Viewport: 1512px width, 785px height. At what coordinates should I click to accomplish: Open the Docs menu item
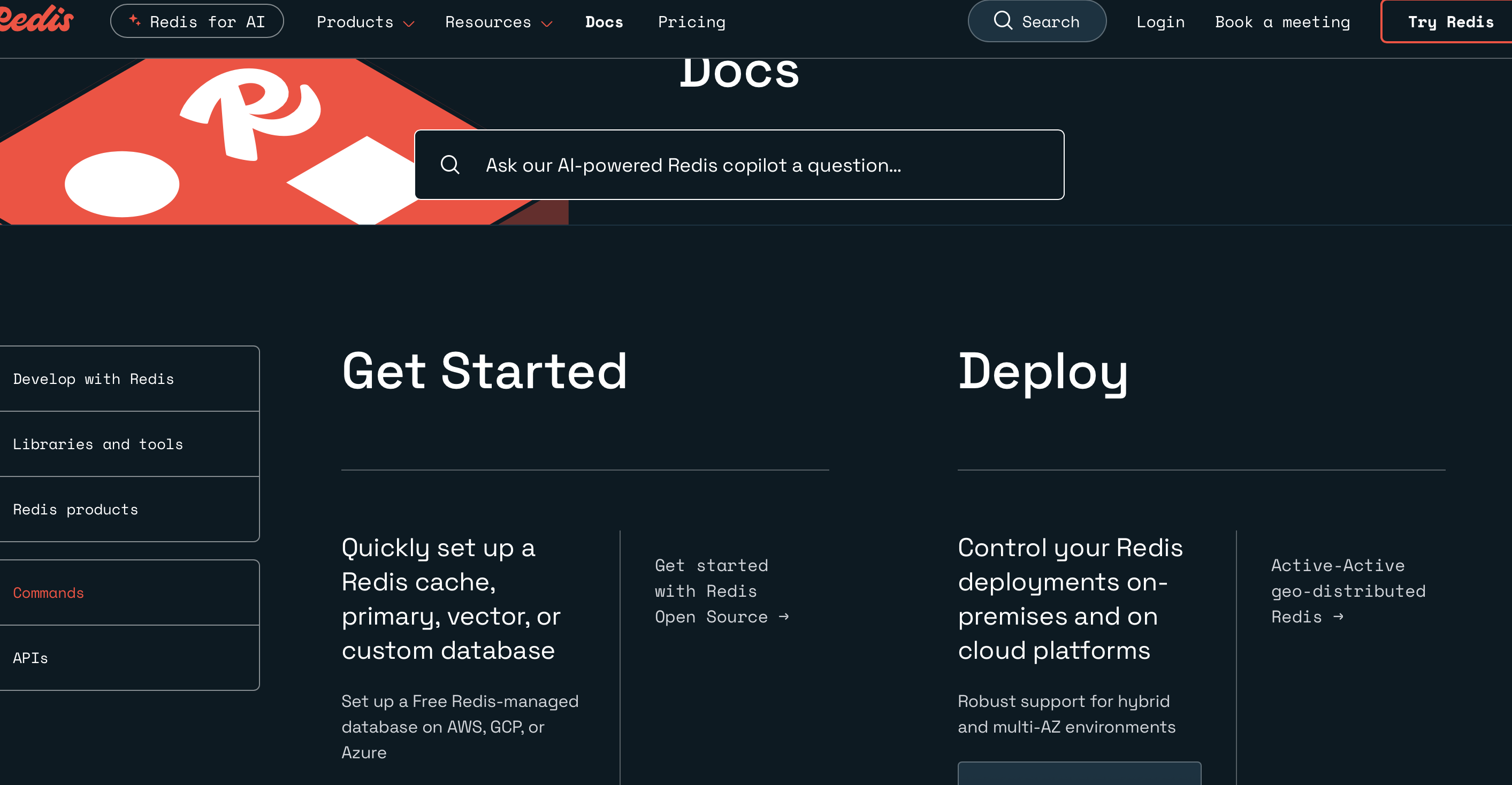coord(604,22)
